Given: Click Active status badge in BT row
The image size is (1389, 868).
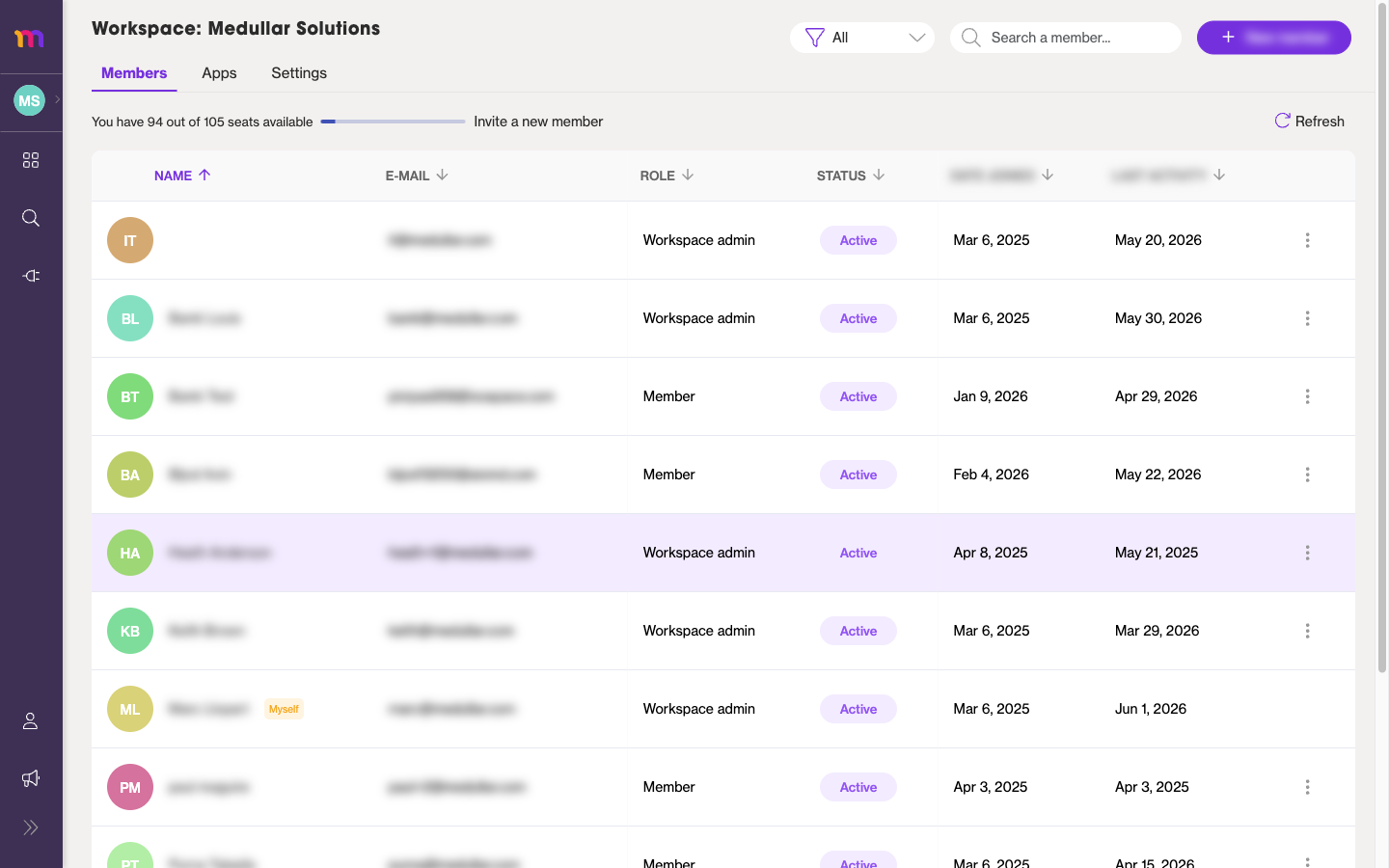Looking at the screenshot, I should tap(858, 396).
